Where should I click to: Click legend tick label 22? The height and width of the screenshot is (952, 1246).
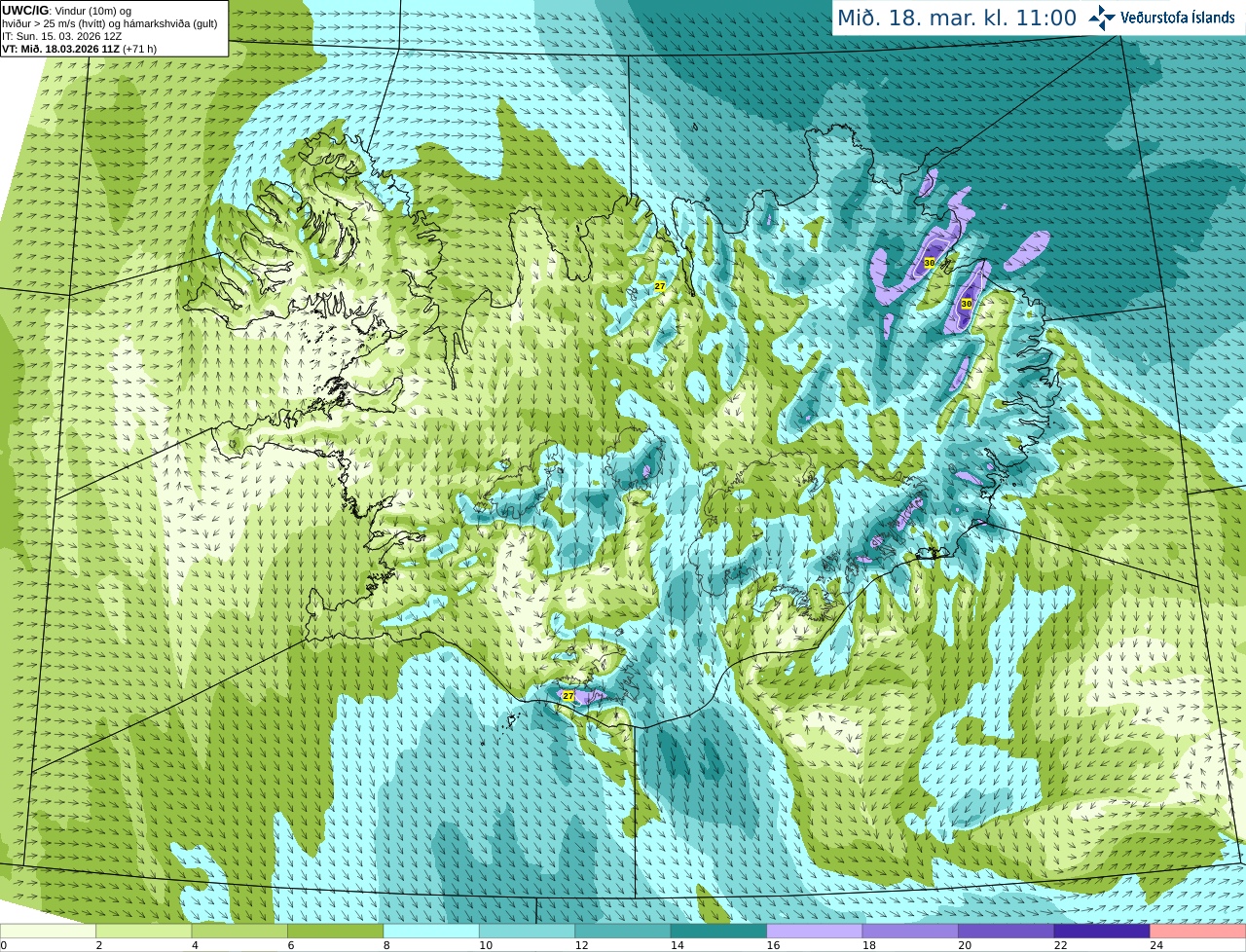coord(1061,945)
